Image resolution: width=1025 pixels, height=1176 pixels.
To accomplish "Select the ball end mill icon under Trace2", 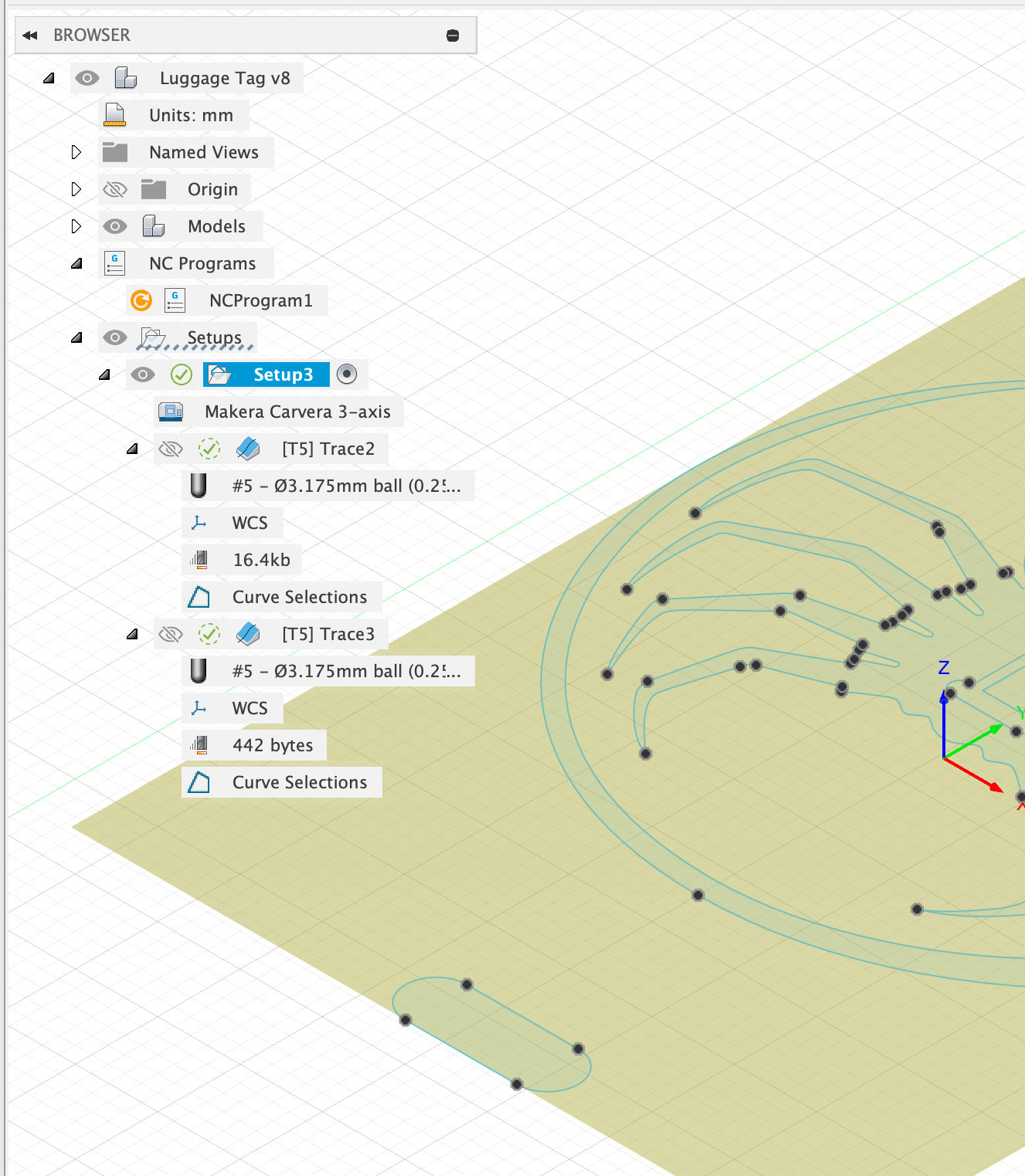I will [x=199, y=486].
